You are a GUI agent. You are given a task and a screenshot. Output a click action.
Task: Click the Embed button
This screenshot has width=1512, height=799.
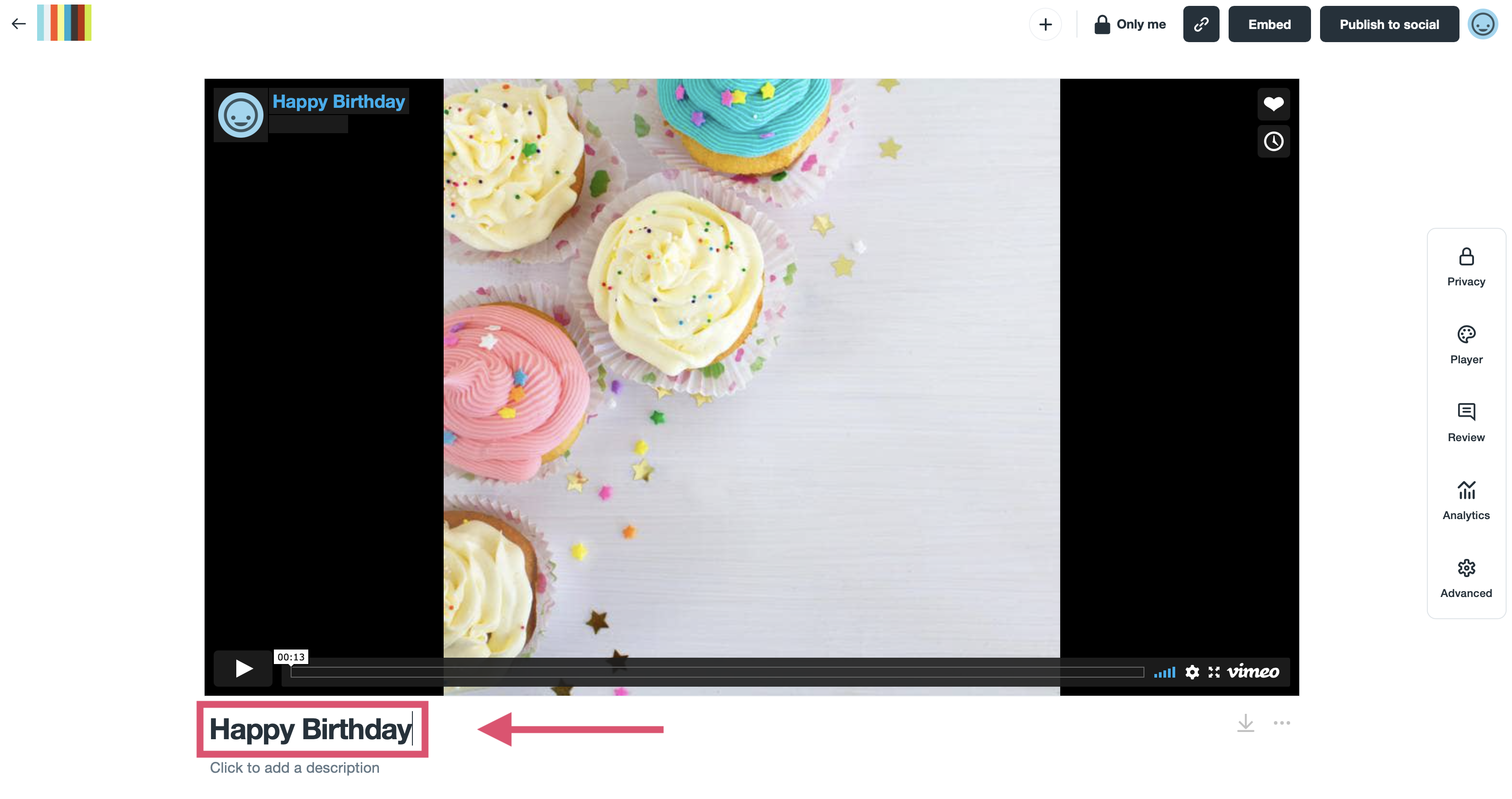(1267, 24)
